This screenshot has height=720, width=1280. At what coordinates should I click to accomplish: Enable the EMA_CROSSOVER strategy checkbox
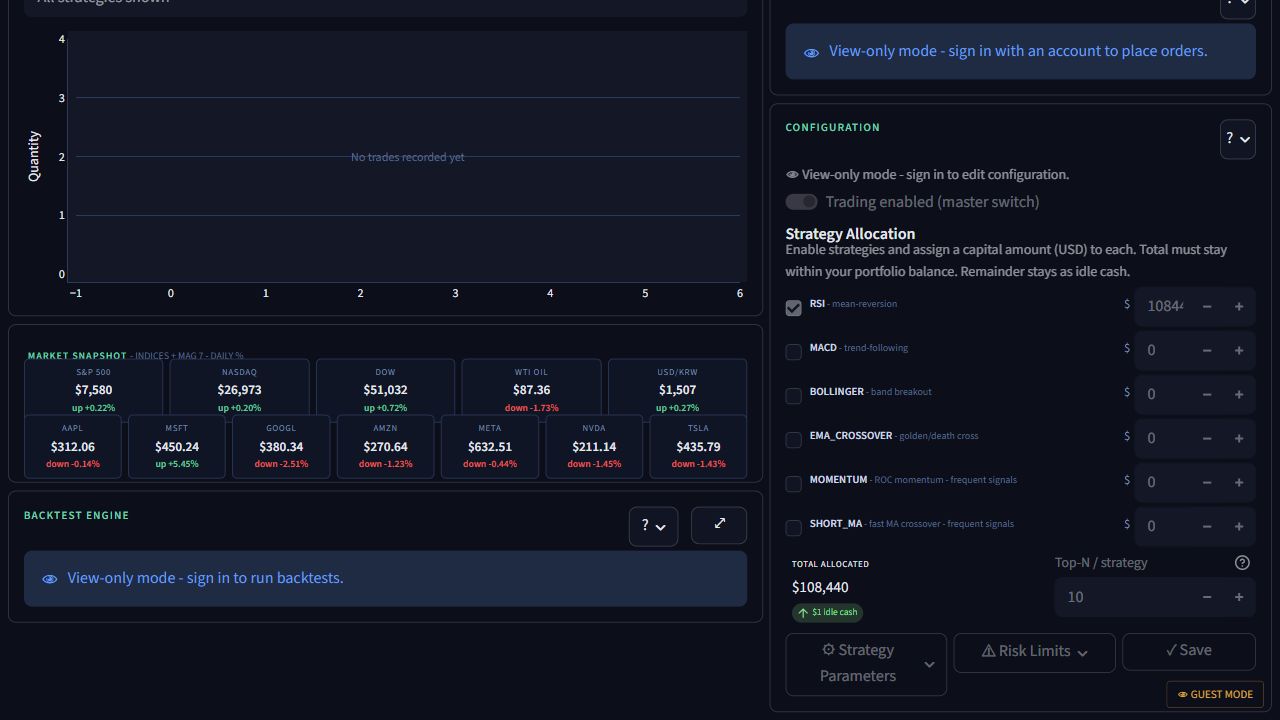click(x=794, y=440)
